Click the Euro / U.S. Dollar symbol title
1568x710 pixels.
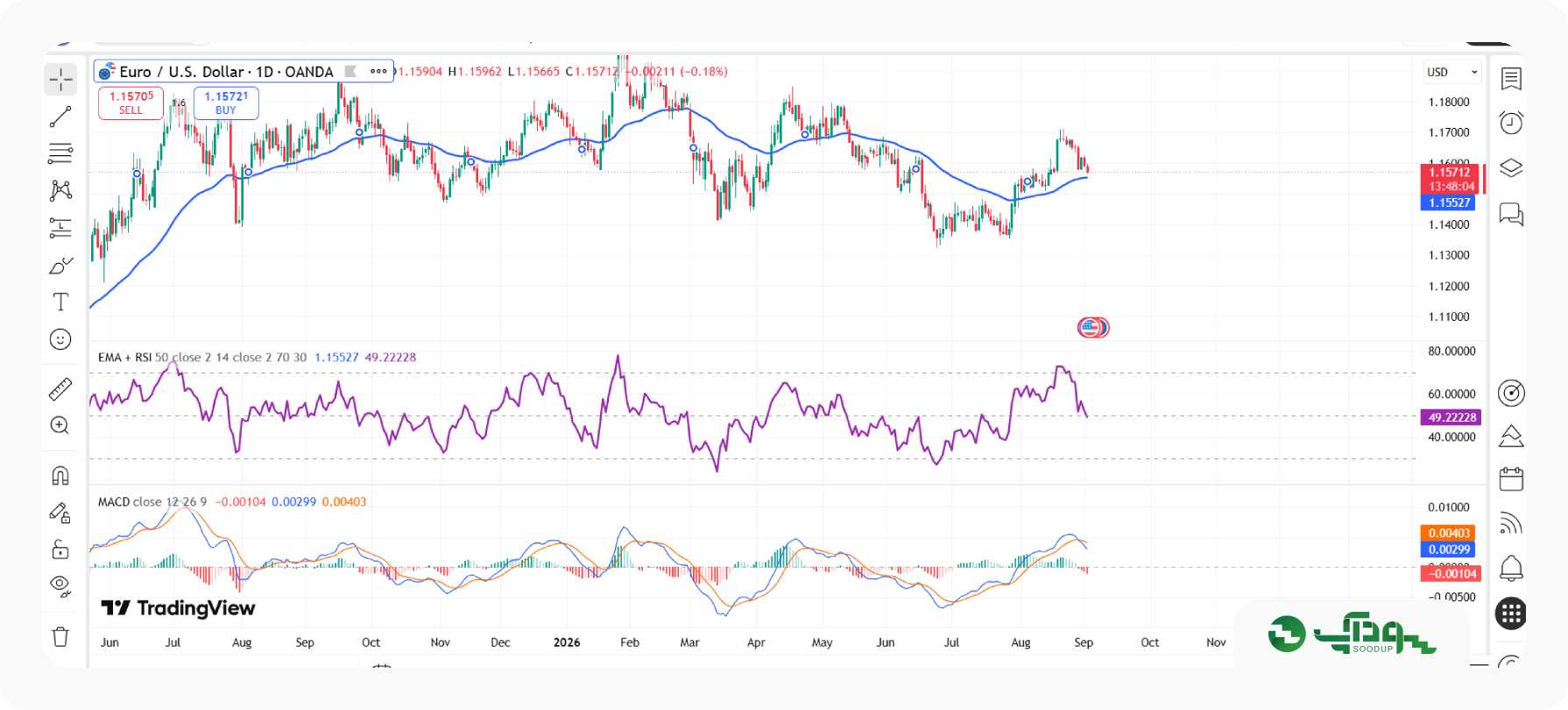coord(226,72)
